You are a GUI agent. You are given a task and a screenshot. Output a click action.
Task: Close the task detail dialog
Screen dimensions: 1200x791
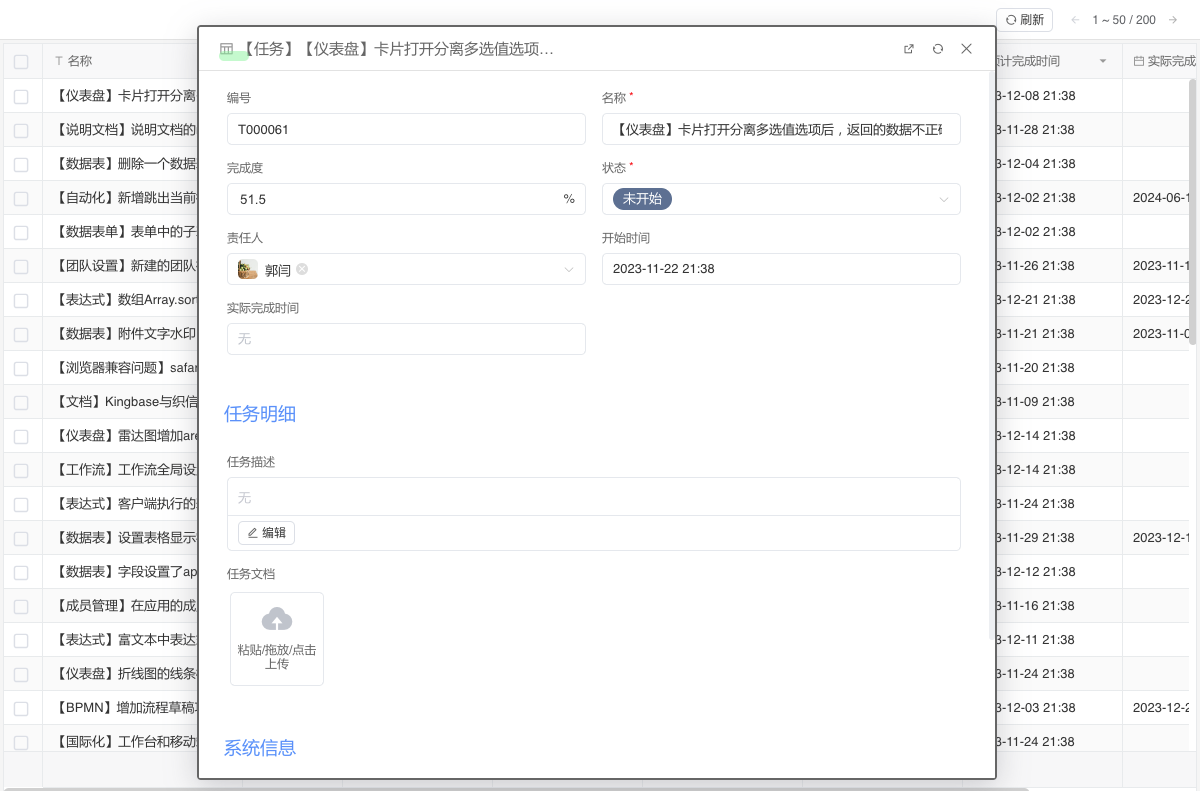click(965, 48)
